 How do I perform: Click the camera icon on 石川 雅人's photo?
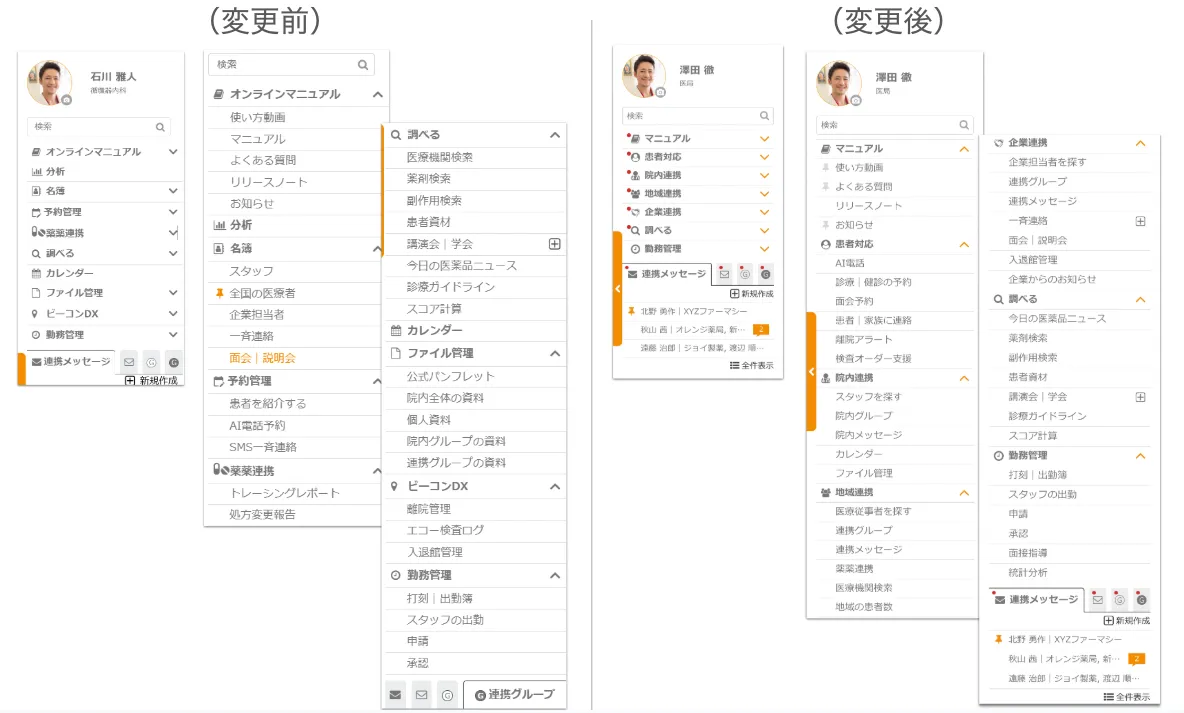[x=67, y=101]
